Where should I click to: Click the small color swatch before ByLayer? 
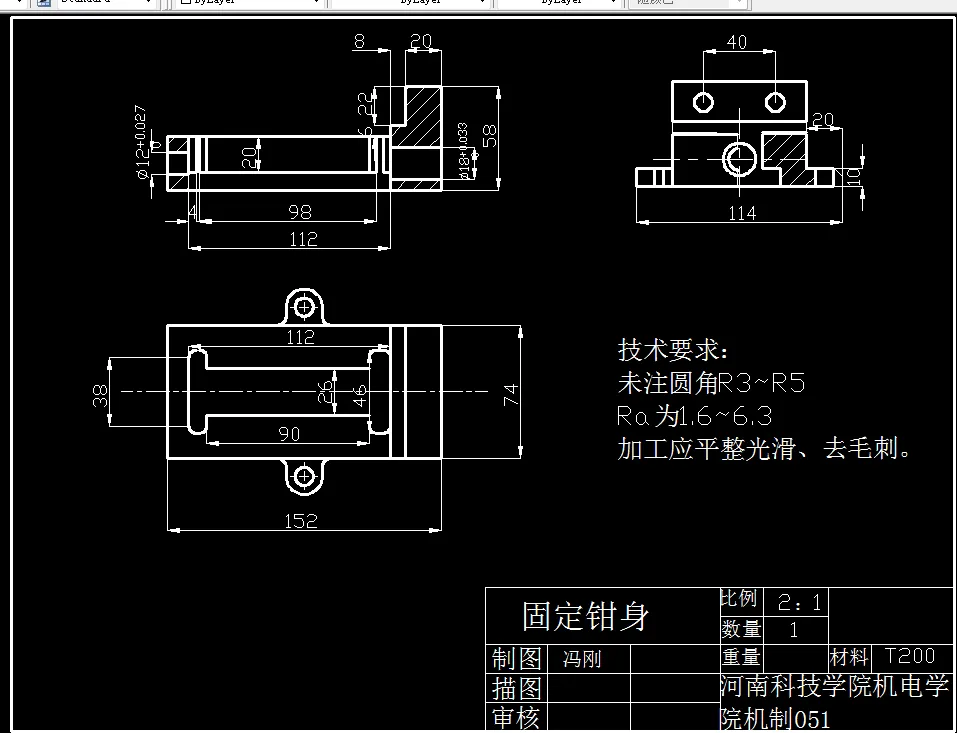(x=185, y=4)
